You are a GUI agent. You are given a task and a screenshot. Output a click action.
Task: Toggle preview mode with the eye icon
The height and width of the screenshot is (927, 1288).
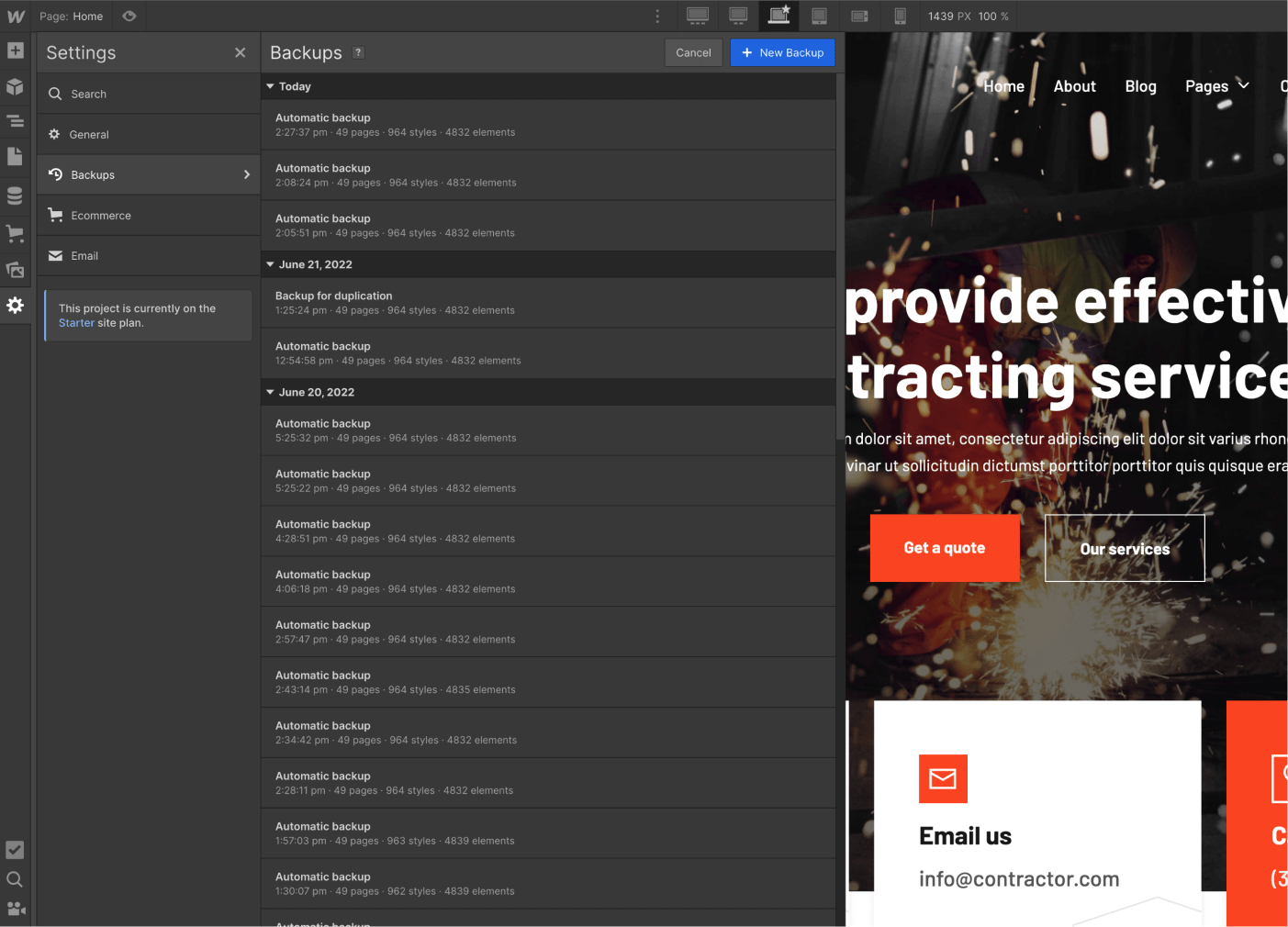(x=129, y=16)
